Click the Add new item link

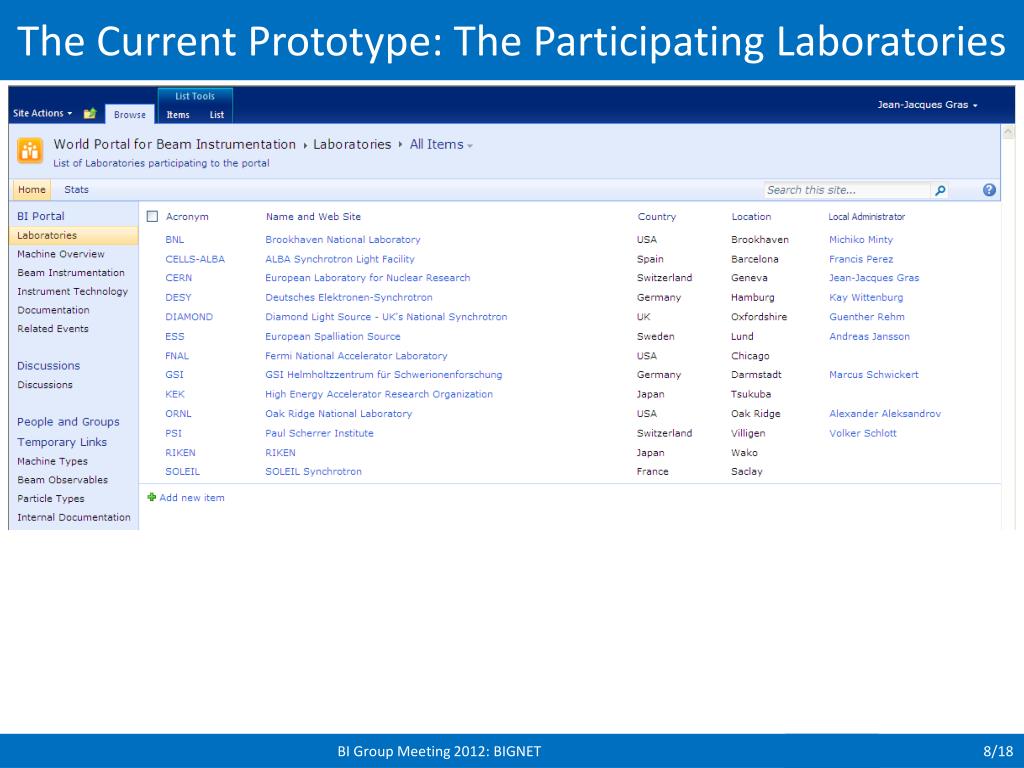pyautogui.click(x=192, y=498)
